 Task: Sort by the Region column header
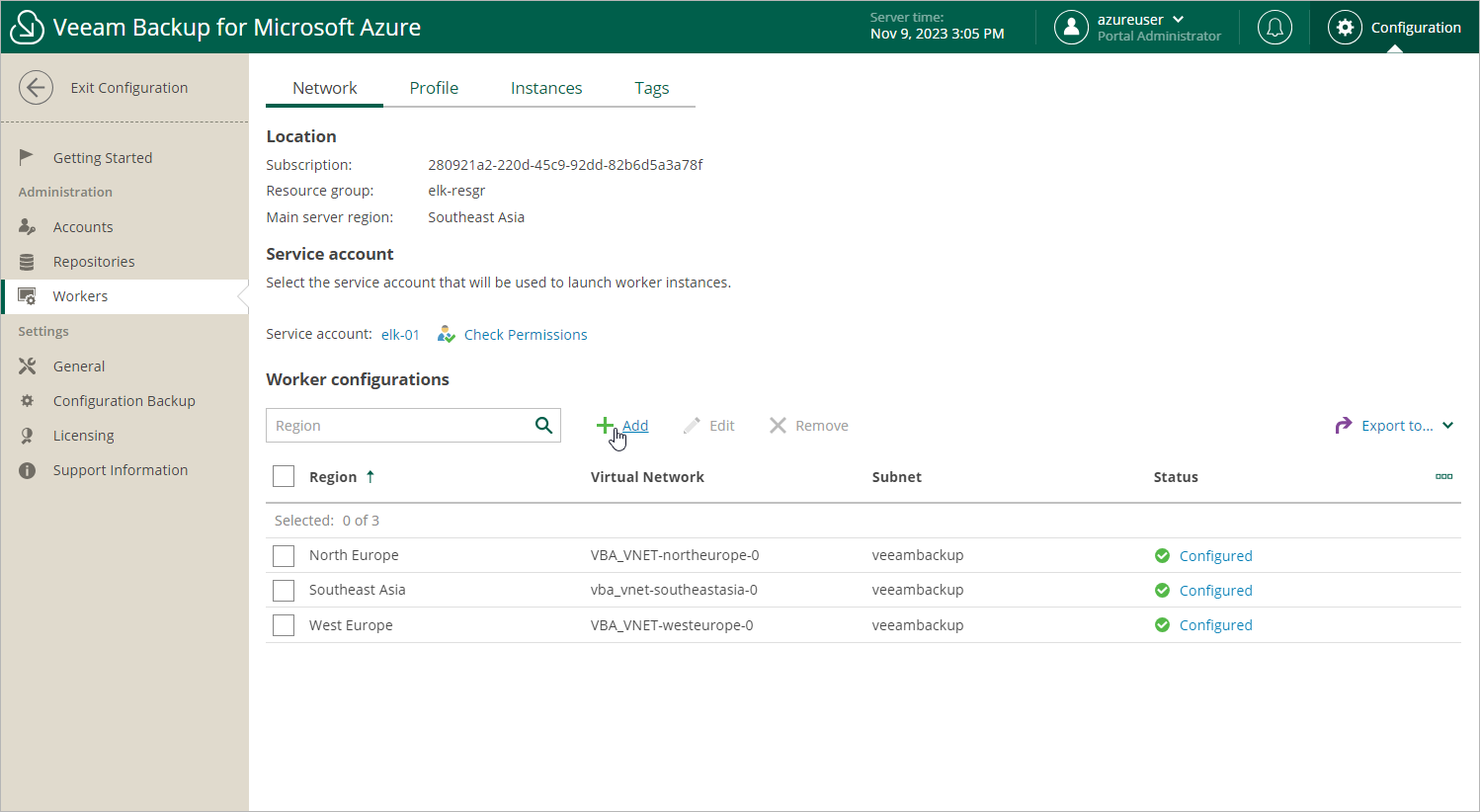pyautogui.click(x=333, y=477)
